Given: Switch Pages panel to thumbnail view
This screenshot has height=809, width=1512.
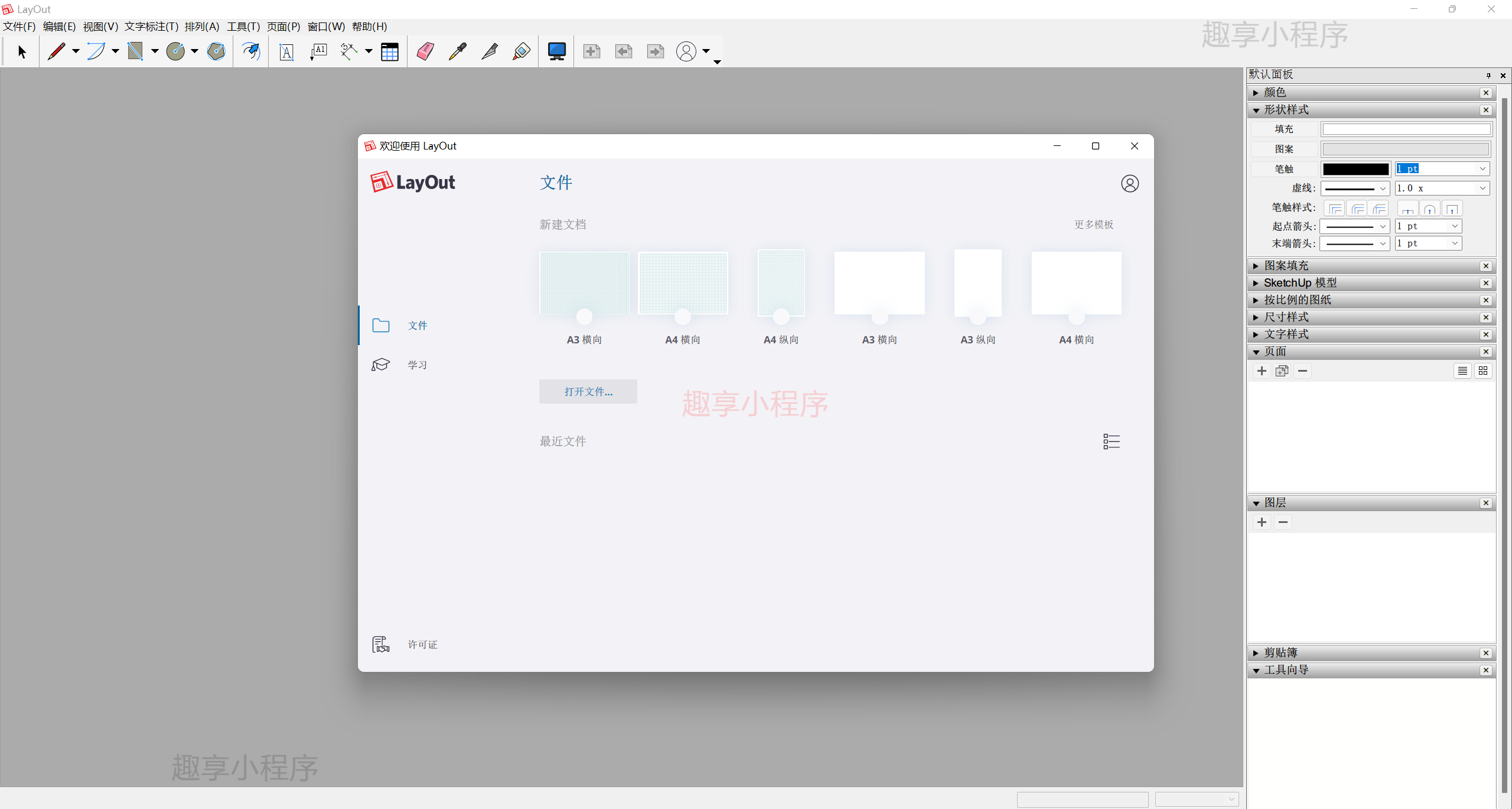Looking at the screenshot, I should coord(1483,371).
